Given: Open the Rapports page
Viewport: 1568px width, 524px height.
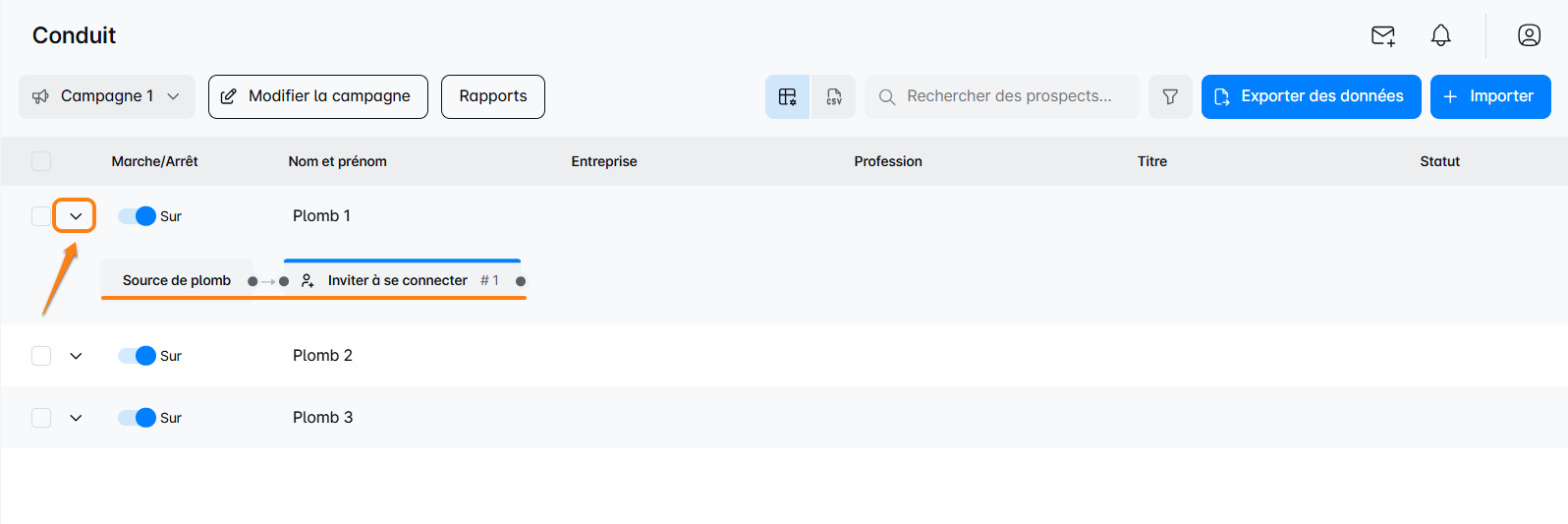Looking at the screenshot, I should click(x=493, y=96).
